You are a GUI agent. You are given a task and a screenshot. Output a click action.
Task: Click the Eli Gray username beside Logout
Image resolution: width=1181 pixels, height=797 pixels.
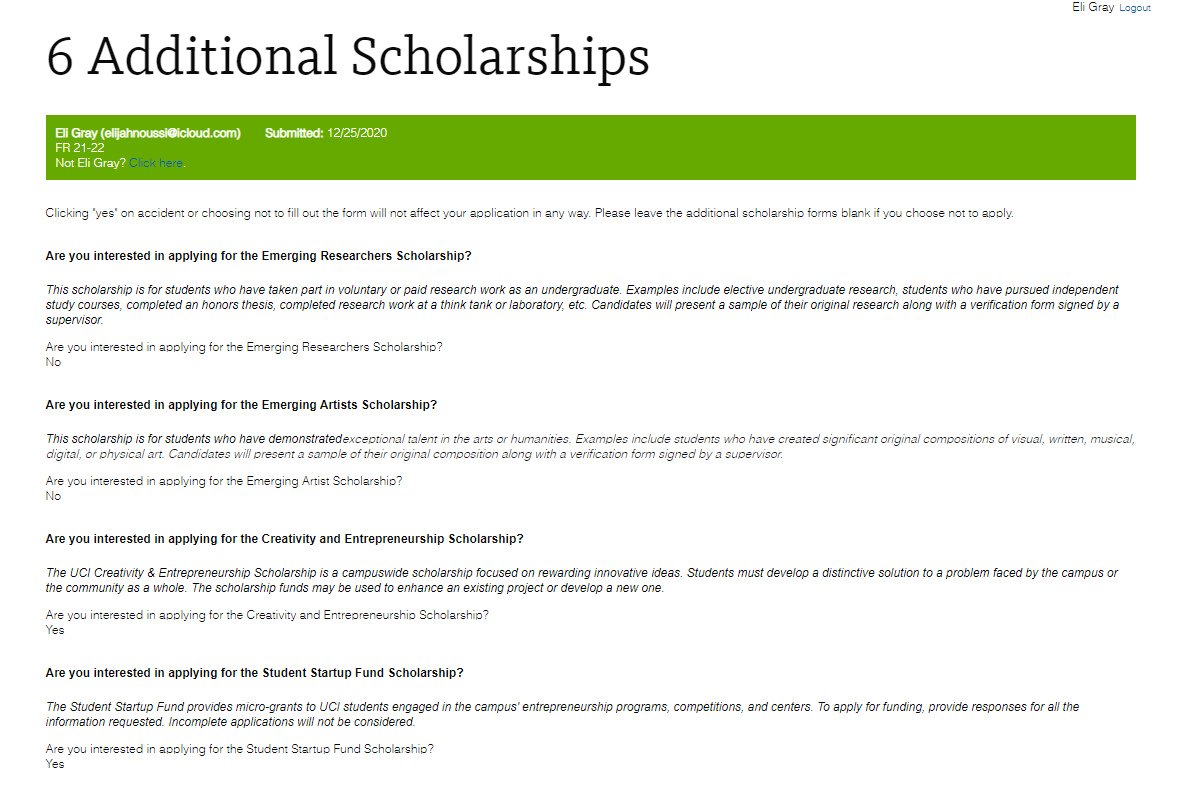coord(1092,7)
